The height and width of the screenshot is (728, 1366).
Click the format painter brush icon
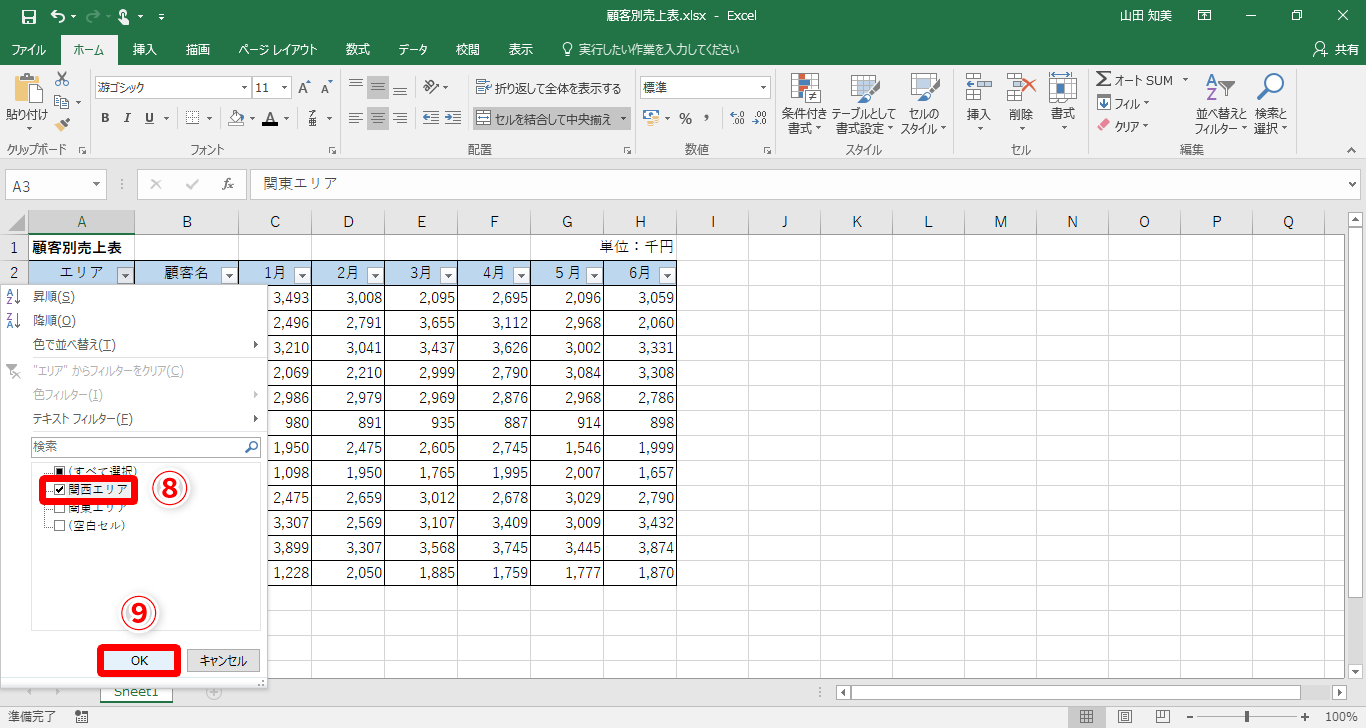[62, 125]
